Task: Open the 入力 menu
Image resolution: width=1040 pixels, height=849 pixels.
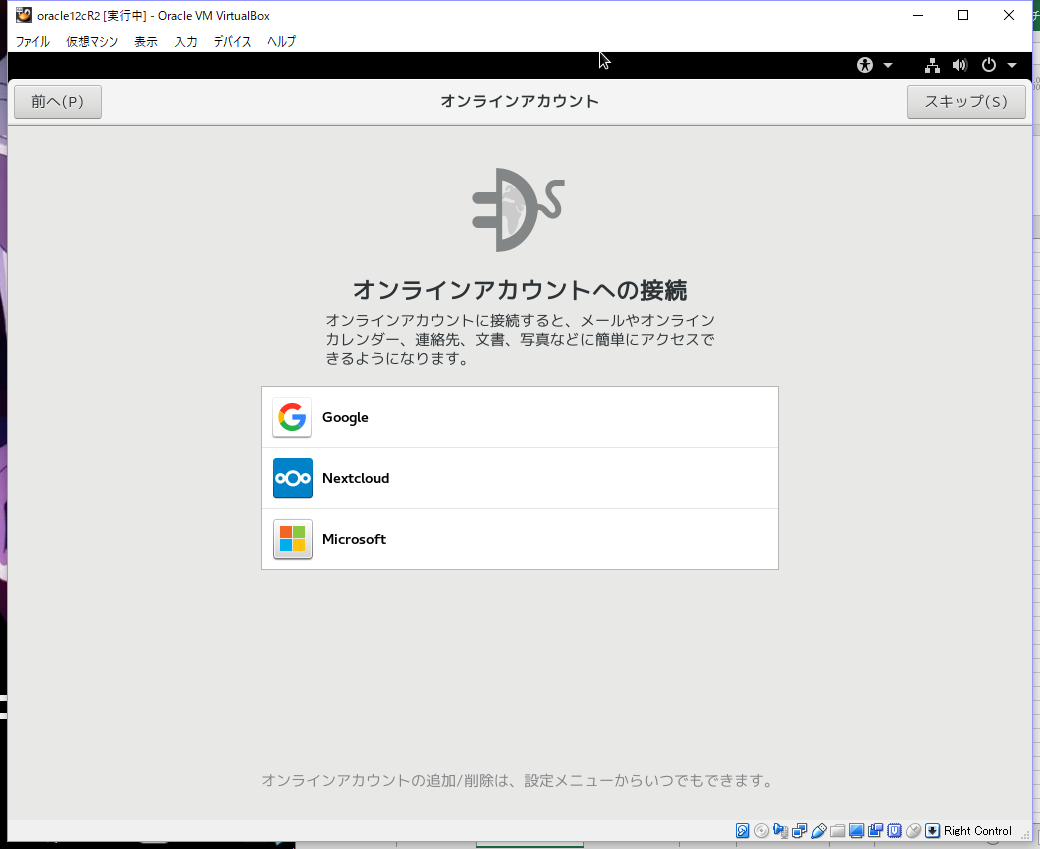Action: pos(185,41)
